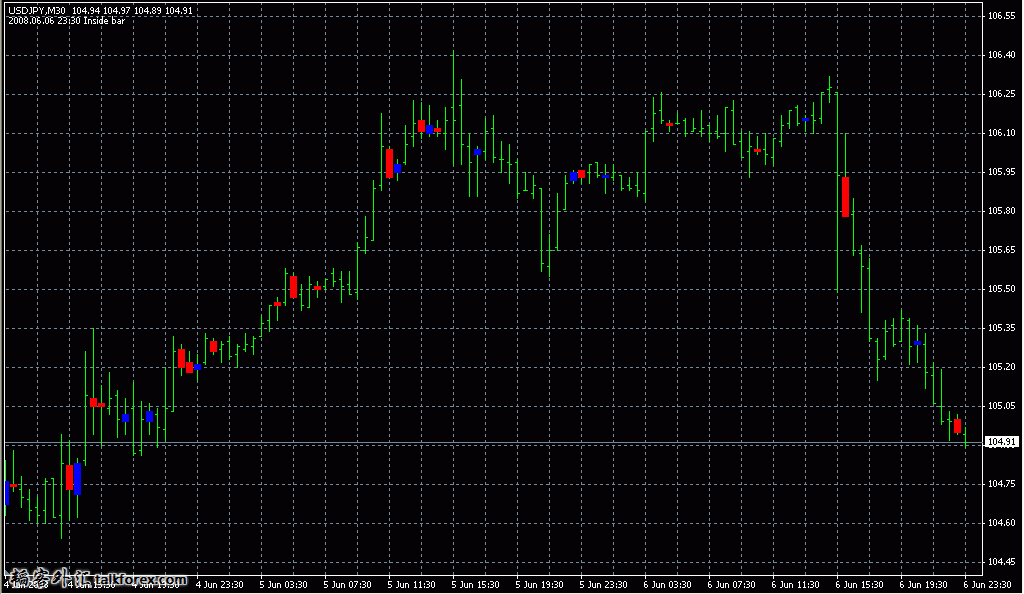Click the 106.10 price axis label
The width and height of the screenshot is (1024, 594).
click(x=1001, y=133)
